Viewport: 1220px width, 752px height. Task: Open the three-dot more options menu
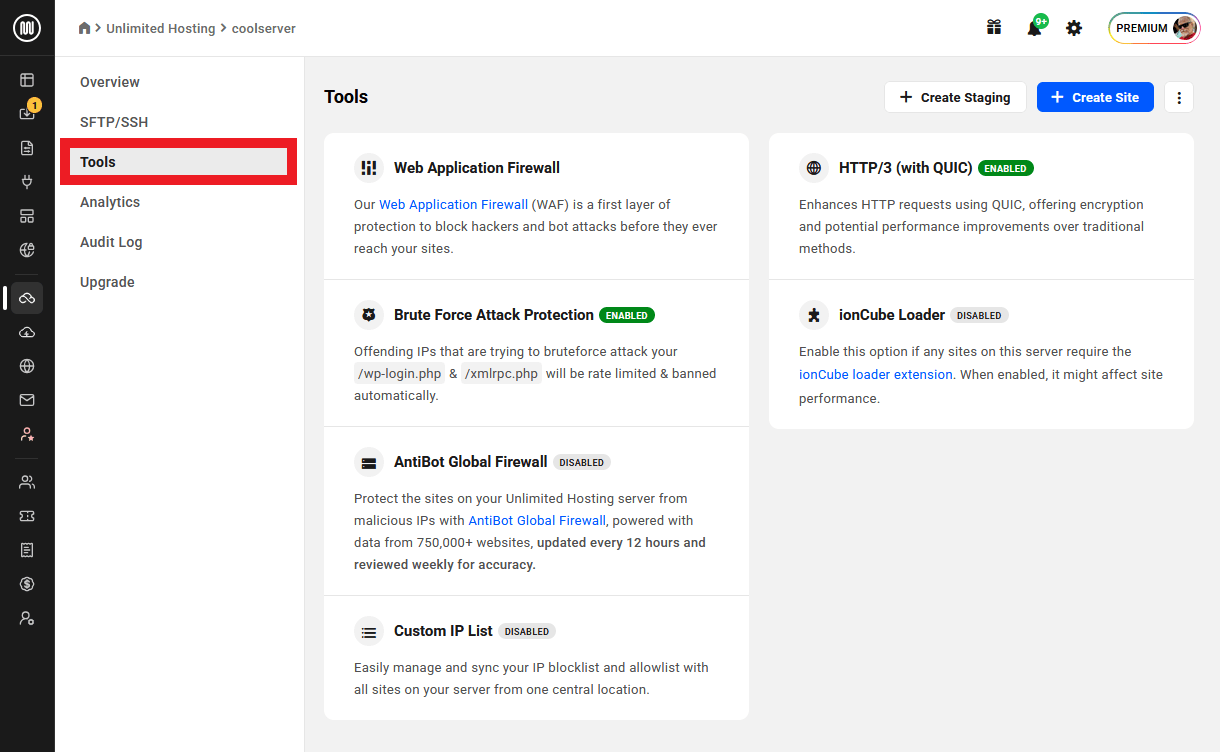(x=1179, y=97)
